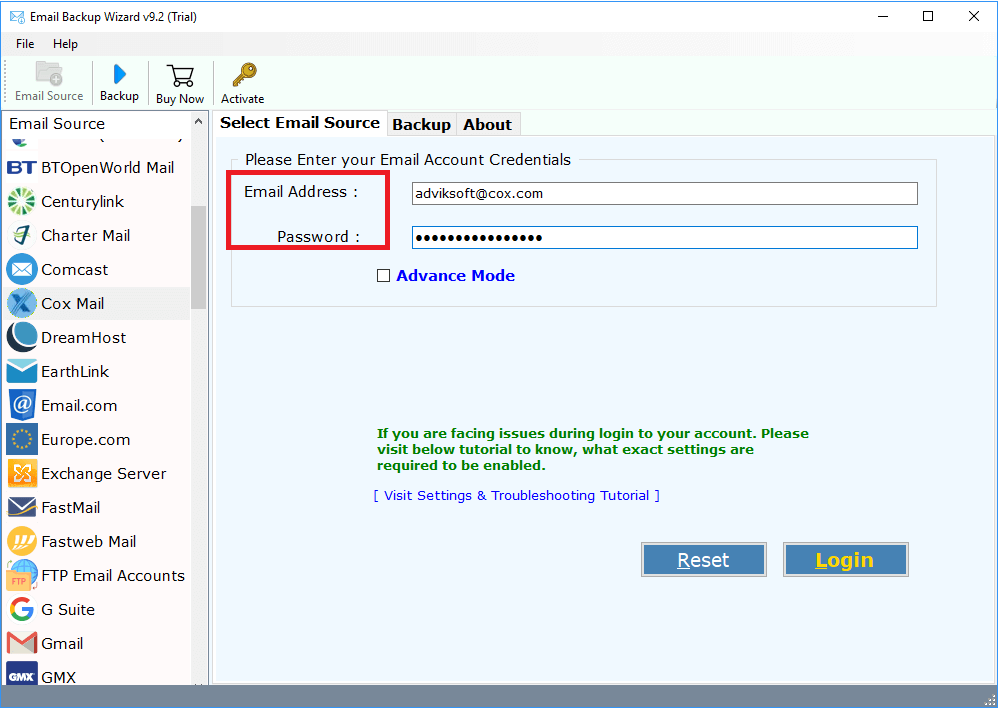Select the Cox Mail X icon
Image resolution: width=998 pixels, height=708 pixels.
pyautogui.click(x=22, y=304)
